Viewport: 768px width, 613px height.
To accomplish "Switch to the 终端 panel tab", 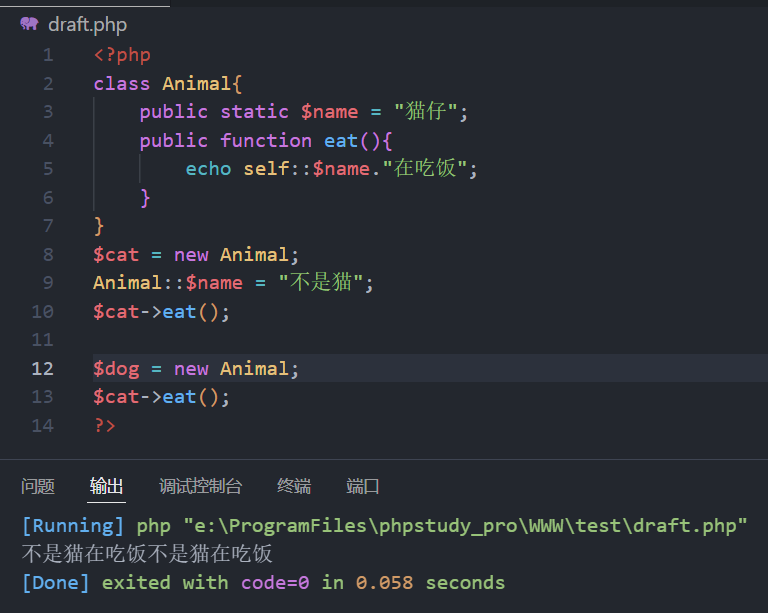I will [x=294, y=486].
